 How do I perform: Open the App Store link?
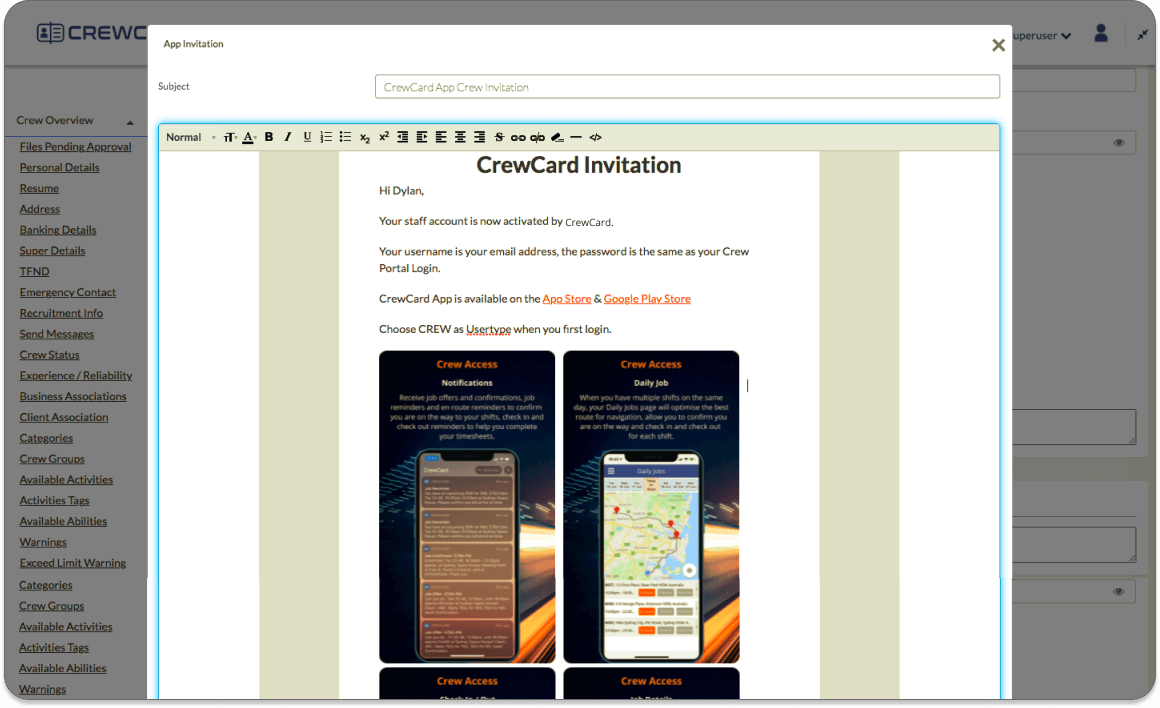[x=567, y=299]
